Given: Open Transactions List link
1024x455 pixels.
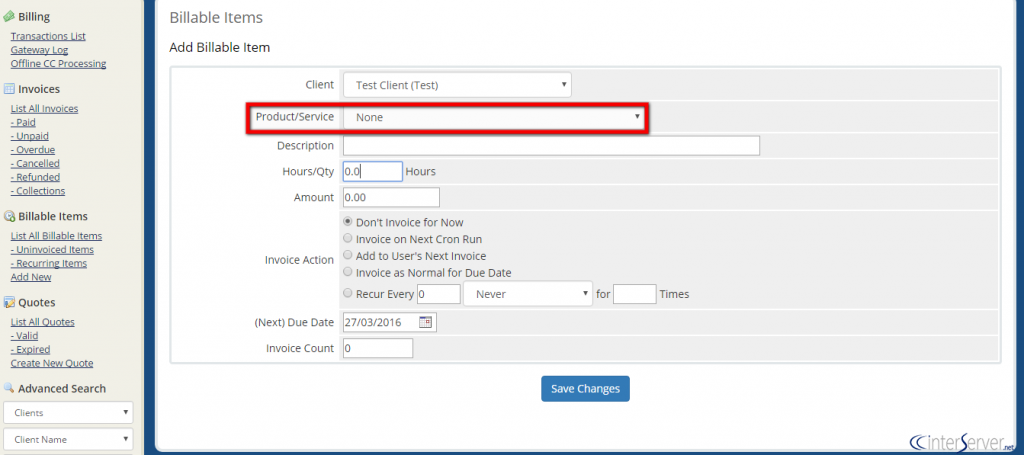Looking at the screenshot, I should click(48, 36).
